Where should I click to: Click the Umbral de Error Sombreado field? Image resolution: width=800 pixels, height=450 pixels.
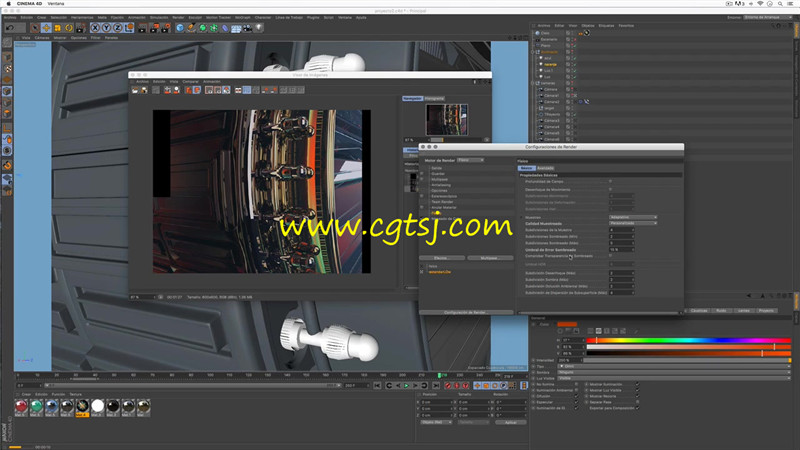click(621, 249)
